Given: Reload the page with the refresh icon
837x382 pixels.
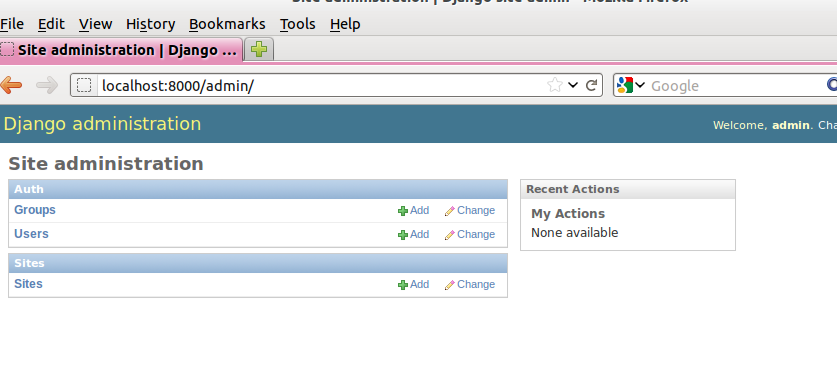Looking at the screenshot, I should pyautogui.click(x=591, y=85).
